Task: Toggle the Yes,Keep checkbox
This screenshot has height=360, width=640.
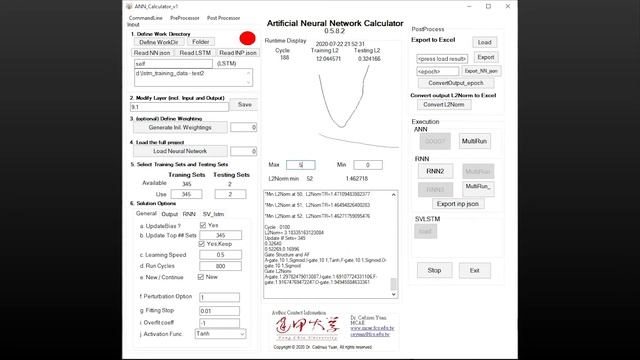Action: pyautogui.click(x=201, y=244)
